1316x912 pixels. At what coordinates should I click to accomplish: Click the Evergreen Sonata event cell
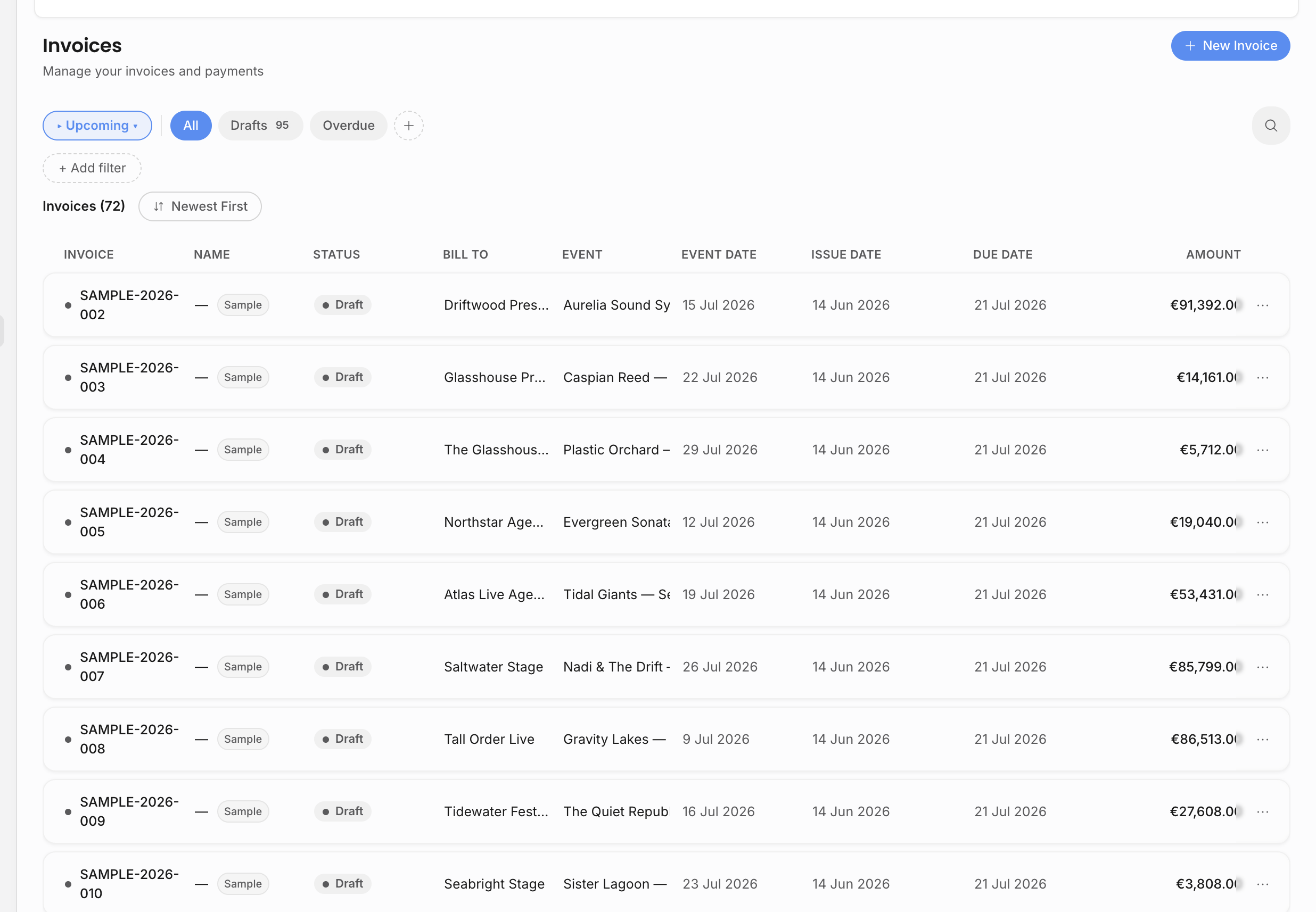616,523
